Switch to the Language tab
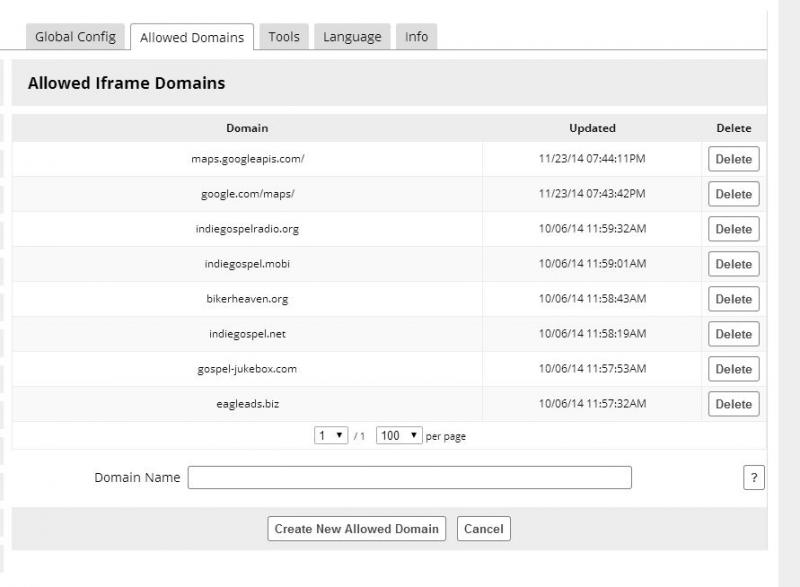Image resolution: width=800 pixels, height=587 pixels. click(352, 37)
